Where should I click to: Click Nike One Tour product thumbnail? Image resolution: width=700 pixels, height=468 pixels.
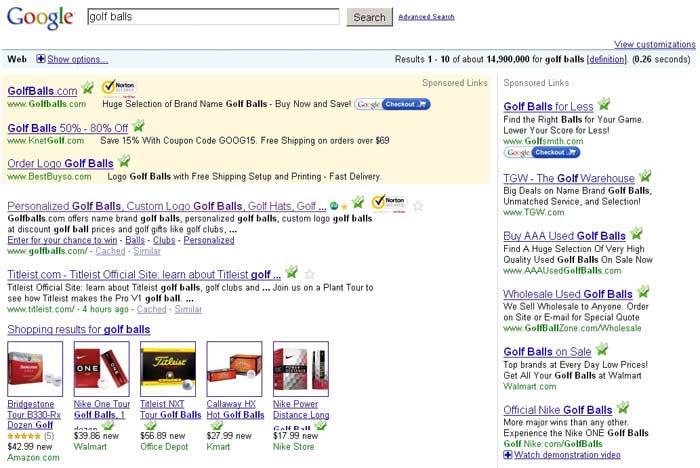[102, 369]
